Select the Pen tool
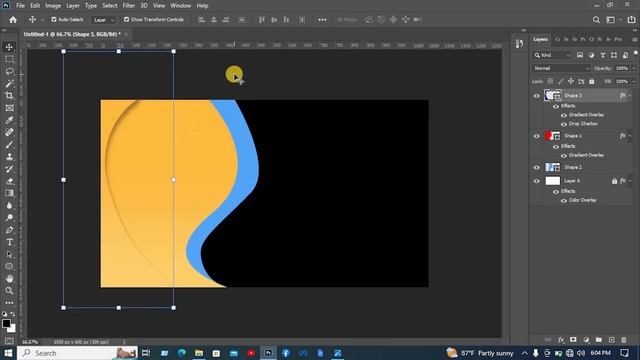The height and width of the screenshot is (360, 640). click(9, 230)
